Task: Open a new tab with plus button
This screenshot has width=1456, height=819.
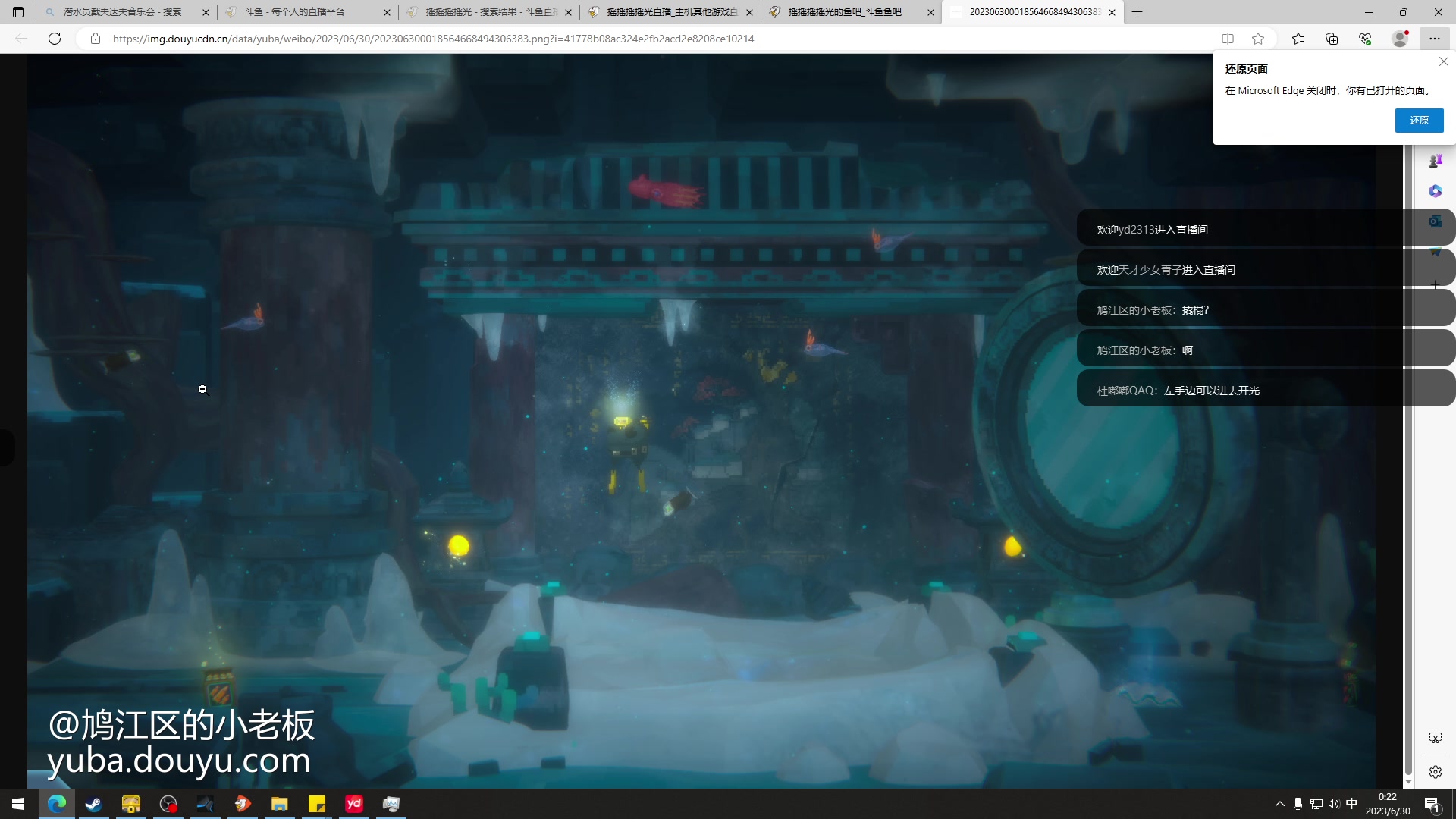Action: 1137,12
